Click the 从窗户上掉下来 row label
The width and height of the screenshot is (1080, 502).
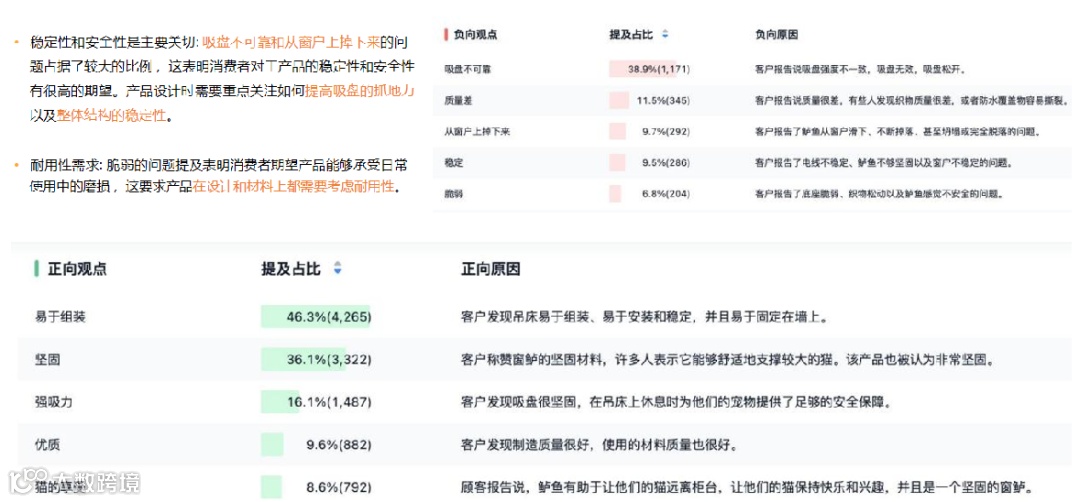[x=477, y=132]
